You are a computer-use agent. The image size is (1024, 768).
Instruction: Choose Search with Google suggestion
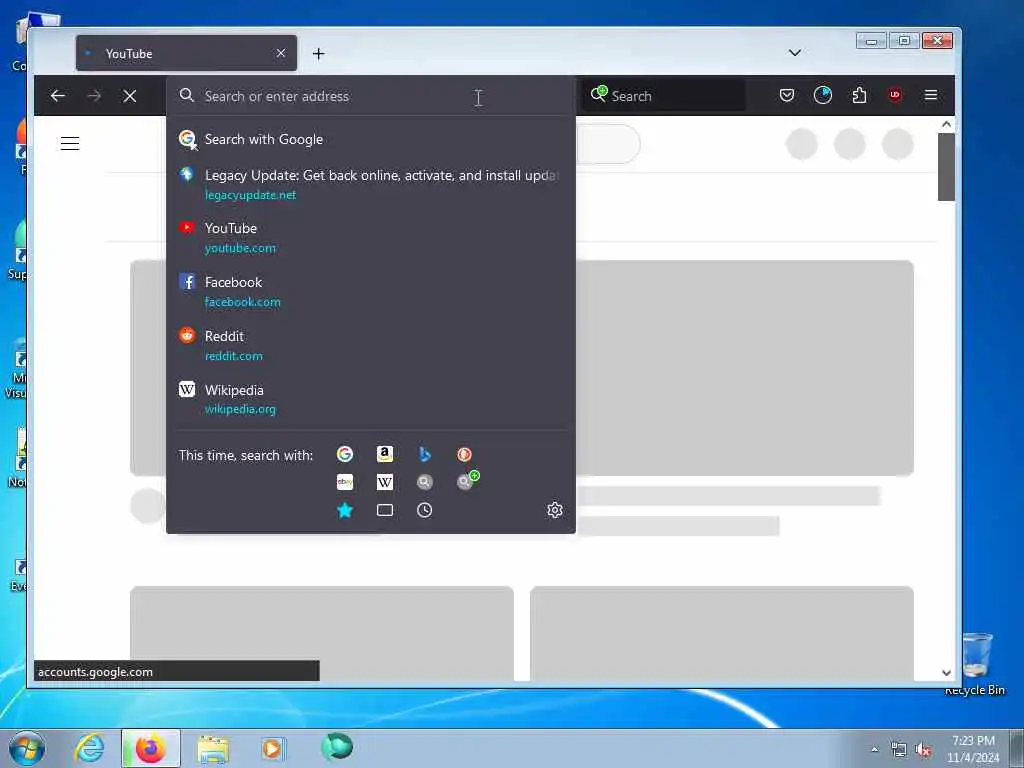click(x=371, y=139)
